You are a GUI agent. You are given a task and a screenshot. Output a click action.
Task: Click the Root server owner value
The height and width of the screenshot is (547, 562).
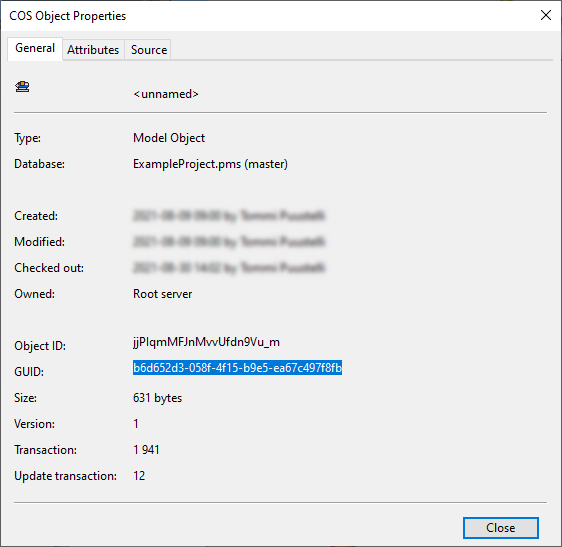tap(162, 294)
